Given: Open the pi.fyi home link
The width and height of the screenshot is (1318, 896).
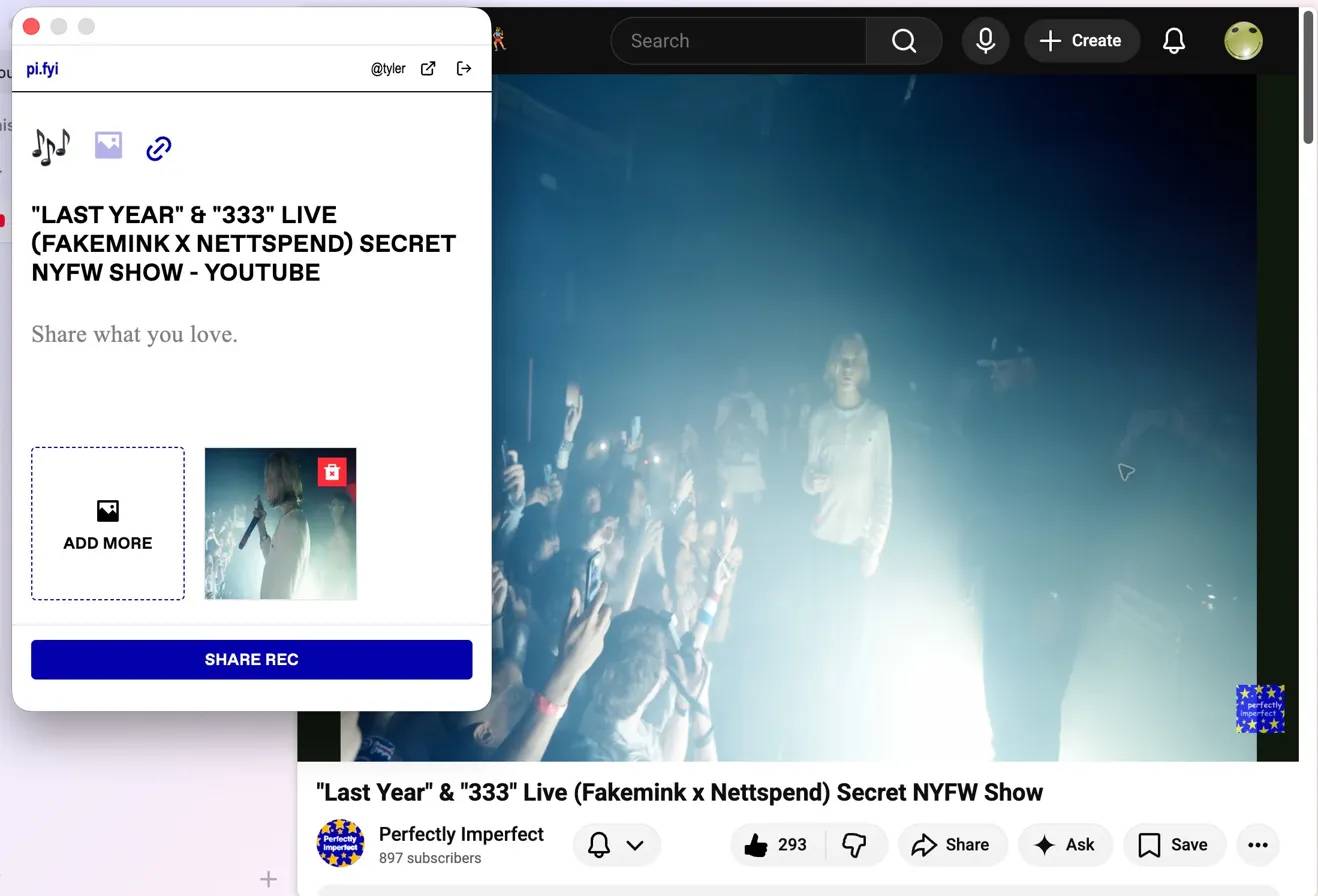Looking at the screenshot, I should coord(42,69).
